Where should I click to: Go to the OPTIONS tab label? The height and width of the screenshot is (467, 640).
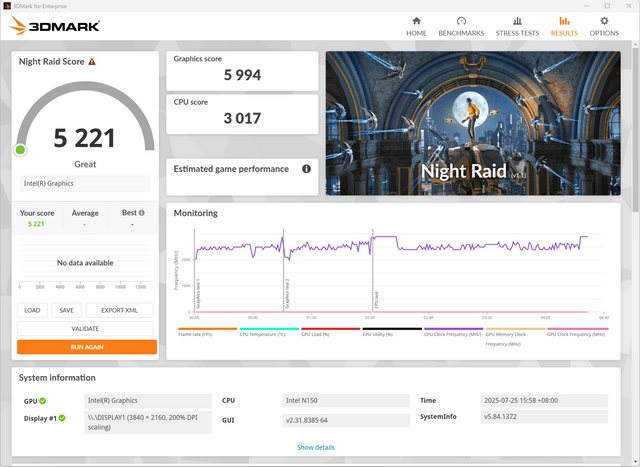tap(604, 33)
